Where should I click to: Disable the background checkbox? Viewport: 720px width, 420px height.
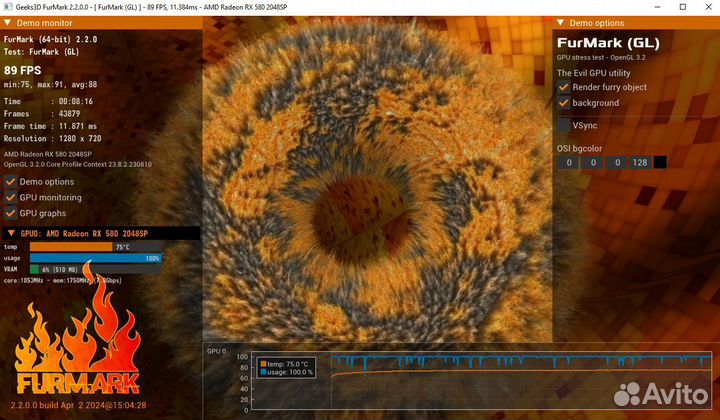[563, 103]
